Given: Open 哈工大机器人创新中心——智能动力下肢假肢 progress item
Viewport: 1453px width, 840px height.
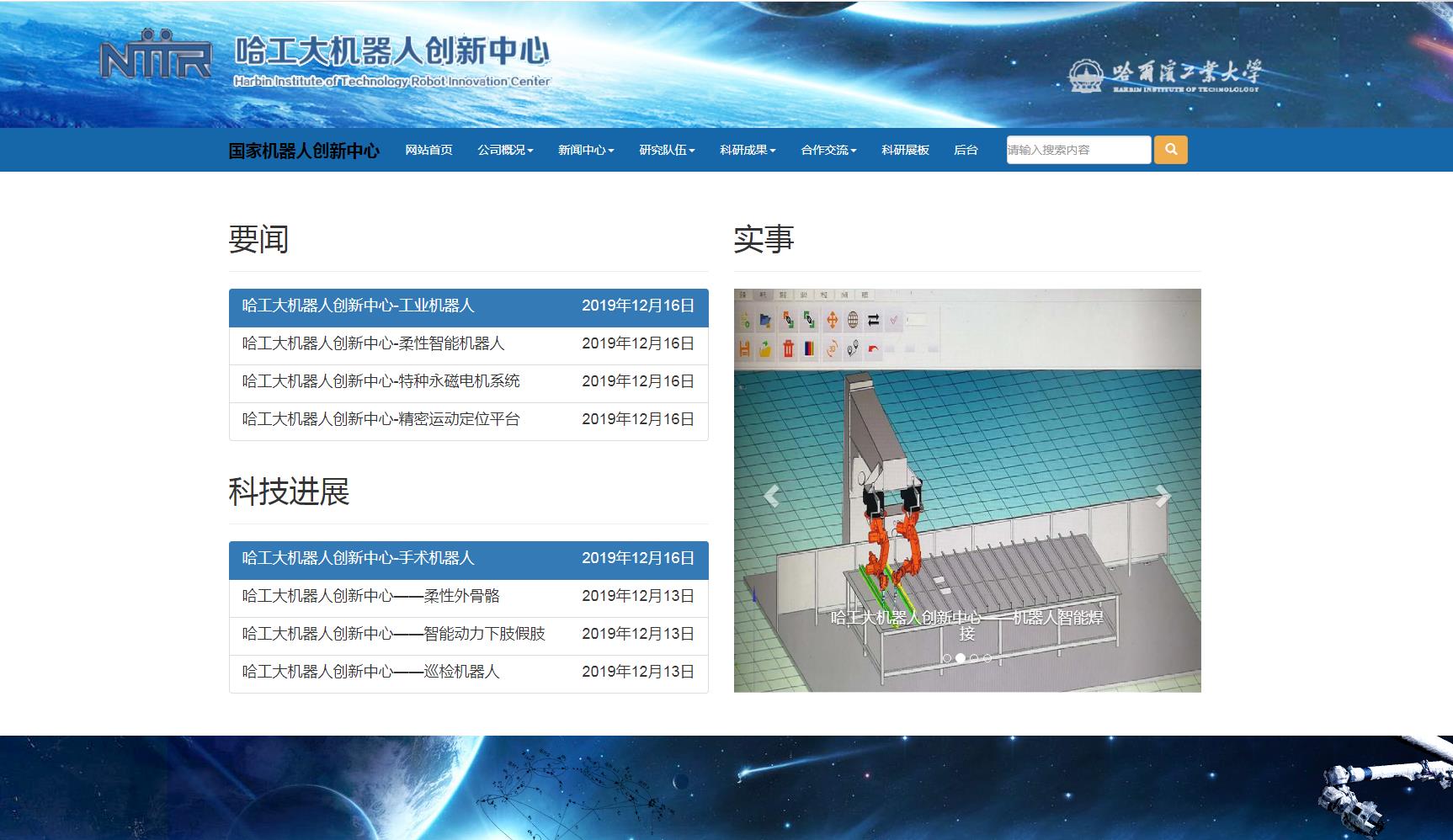Looking at the screenshot, I should click(468, 635).
